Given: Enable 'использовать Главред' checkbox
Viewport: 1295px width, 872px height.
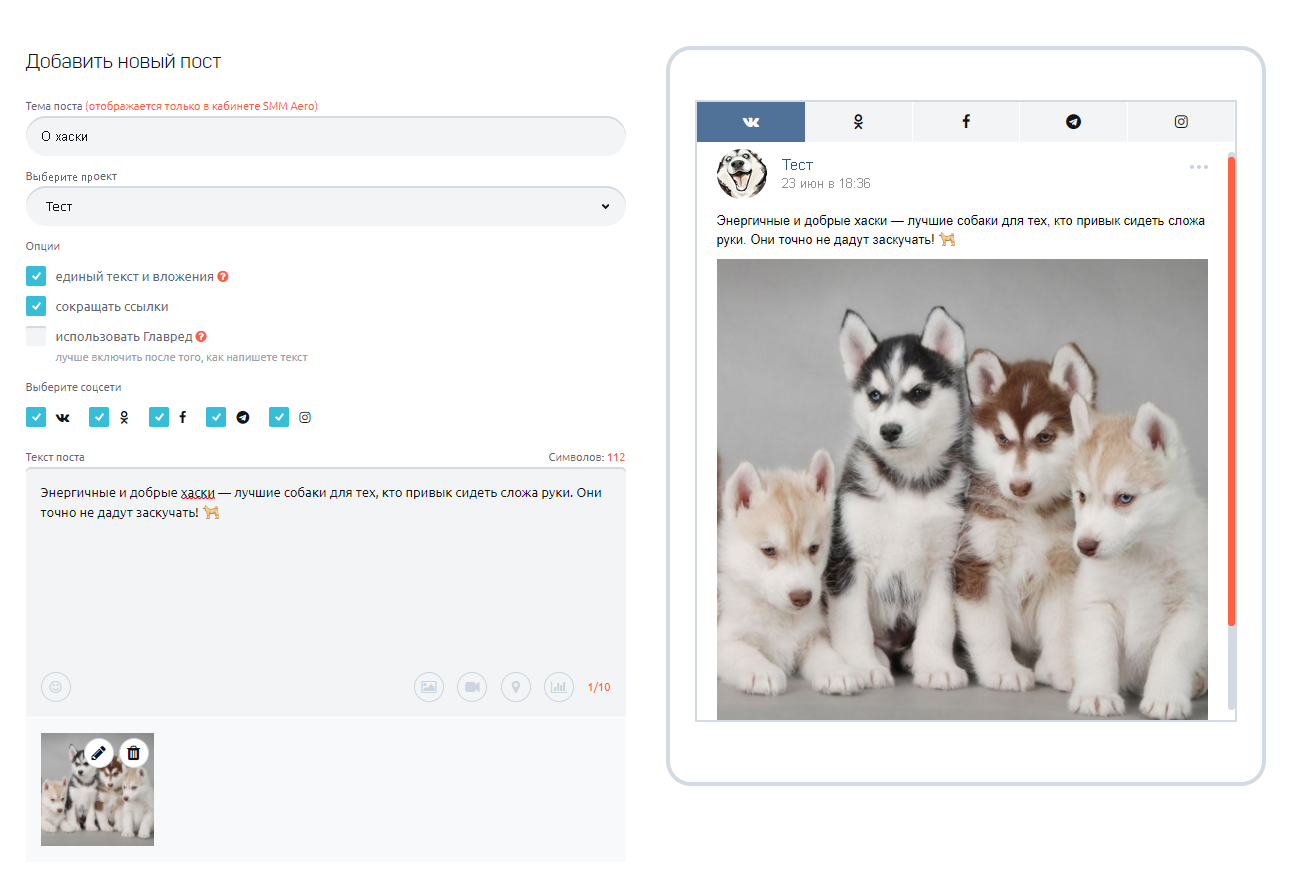Looking at the screenshot, I should click(x=36, y=337).
